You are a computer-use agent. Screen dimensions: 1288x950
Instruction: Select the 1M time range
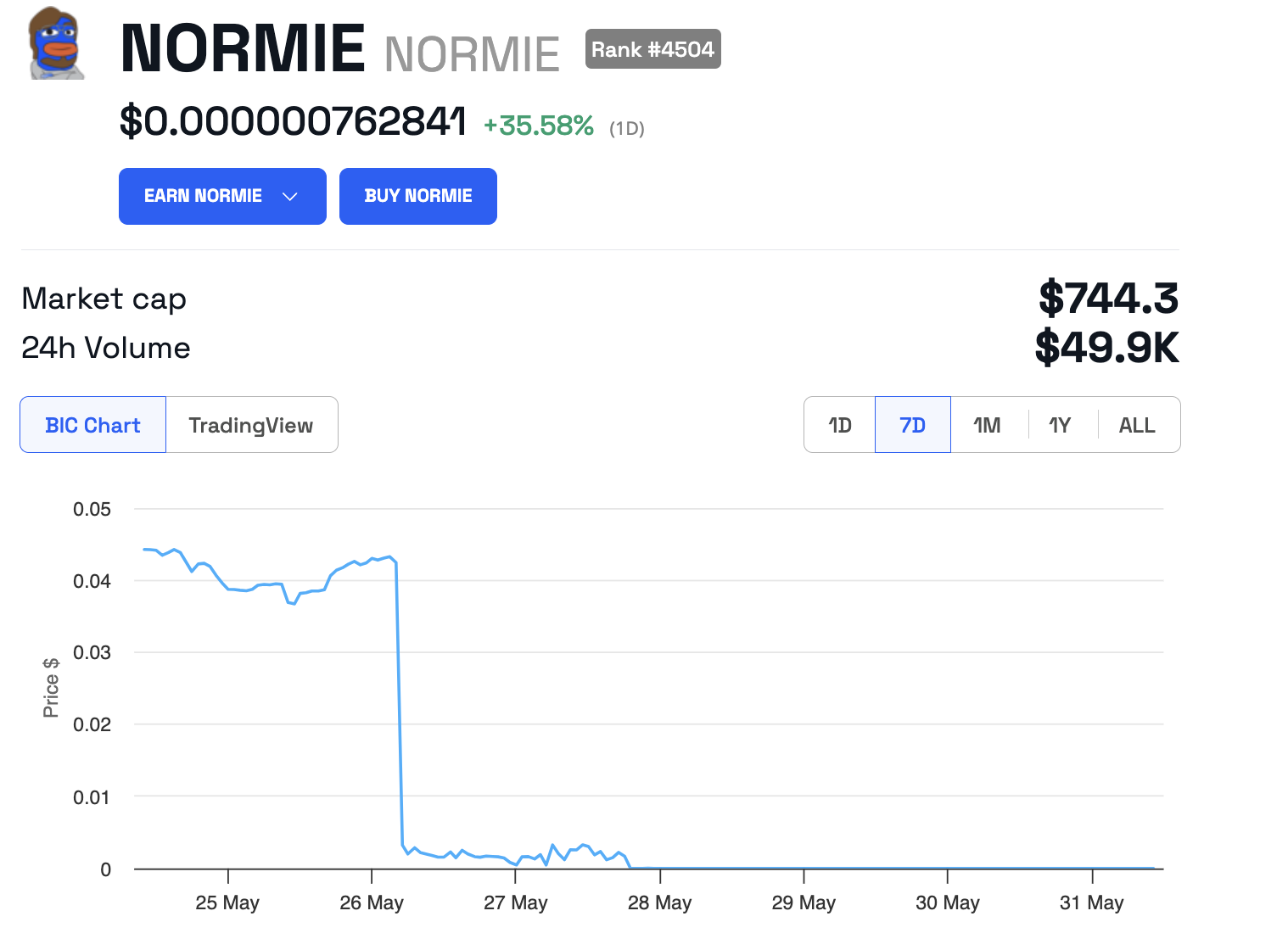tap(987, 425)
